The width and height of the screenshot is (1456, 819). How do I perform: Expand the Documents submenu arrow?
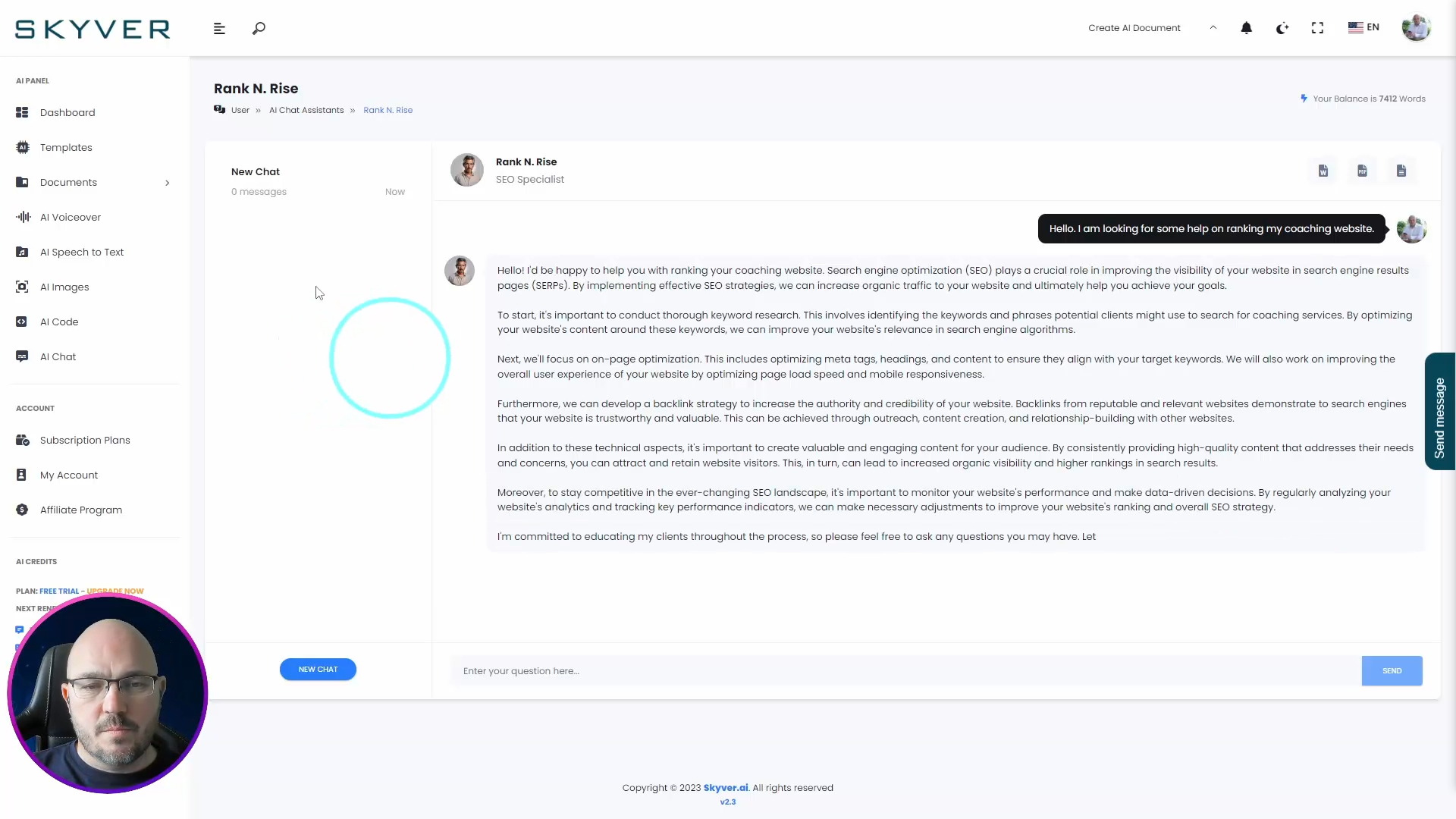[167, 183]
